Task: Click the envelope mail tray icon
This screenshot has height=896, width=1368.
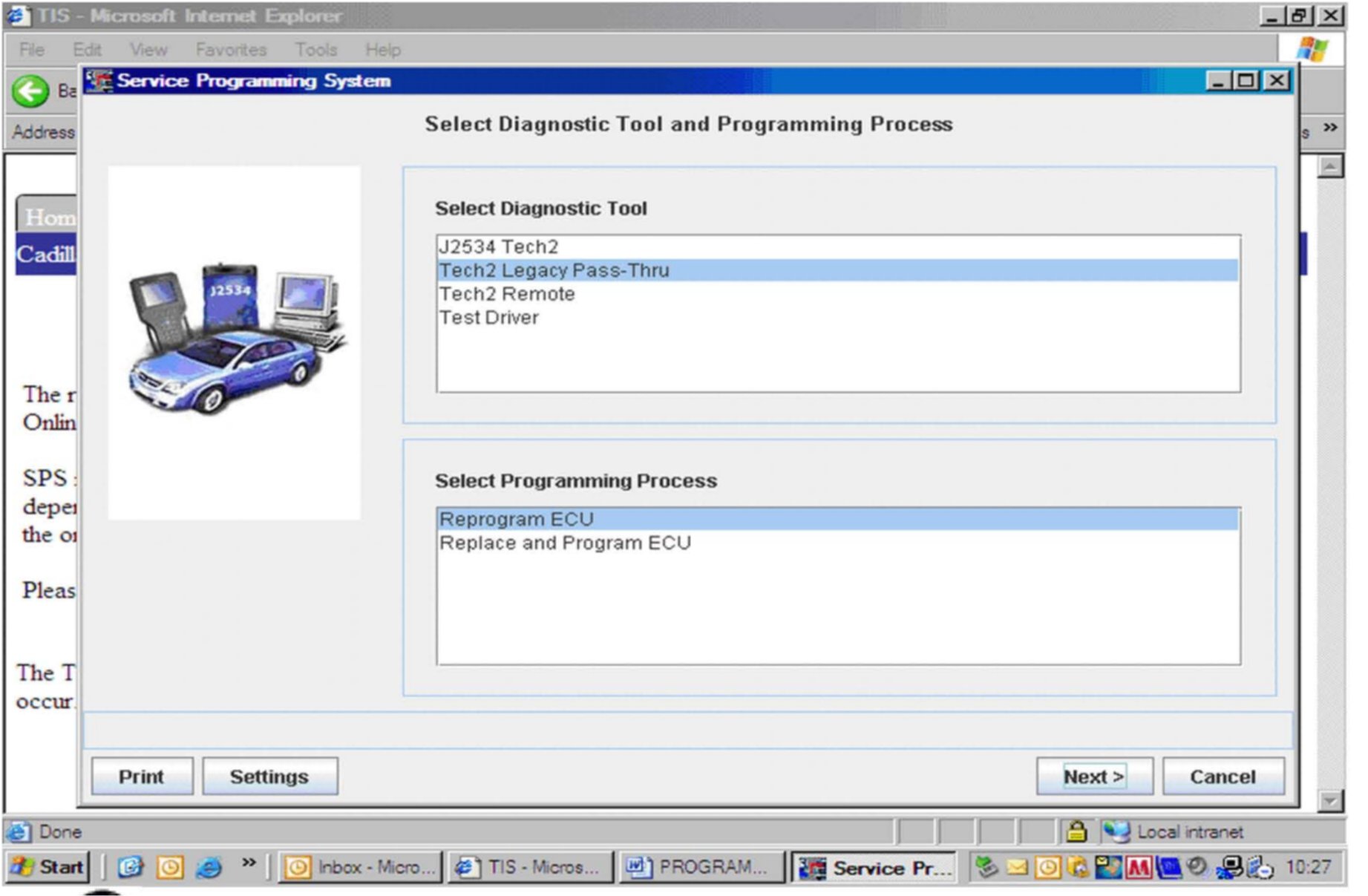Action: click(1016, 867)
